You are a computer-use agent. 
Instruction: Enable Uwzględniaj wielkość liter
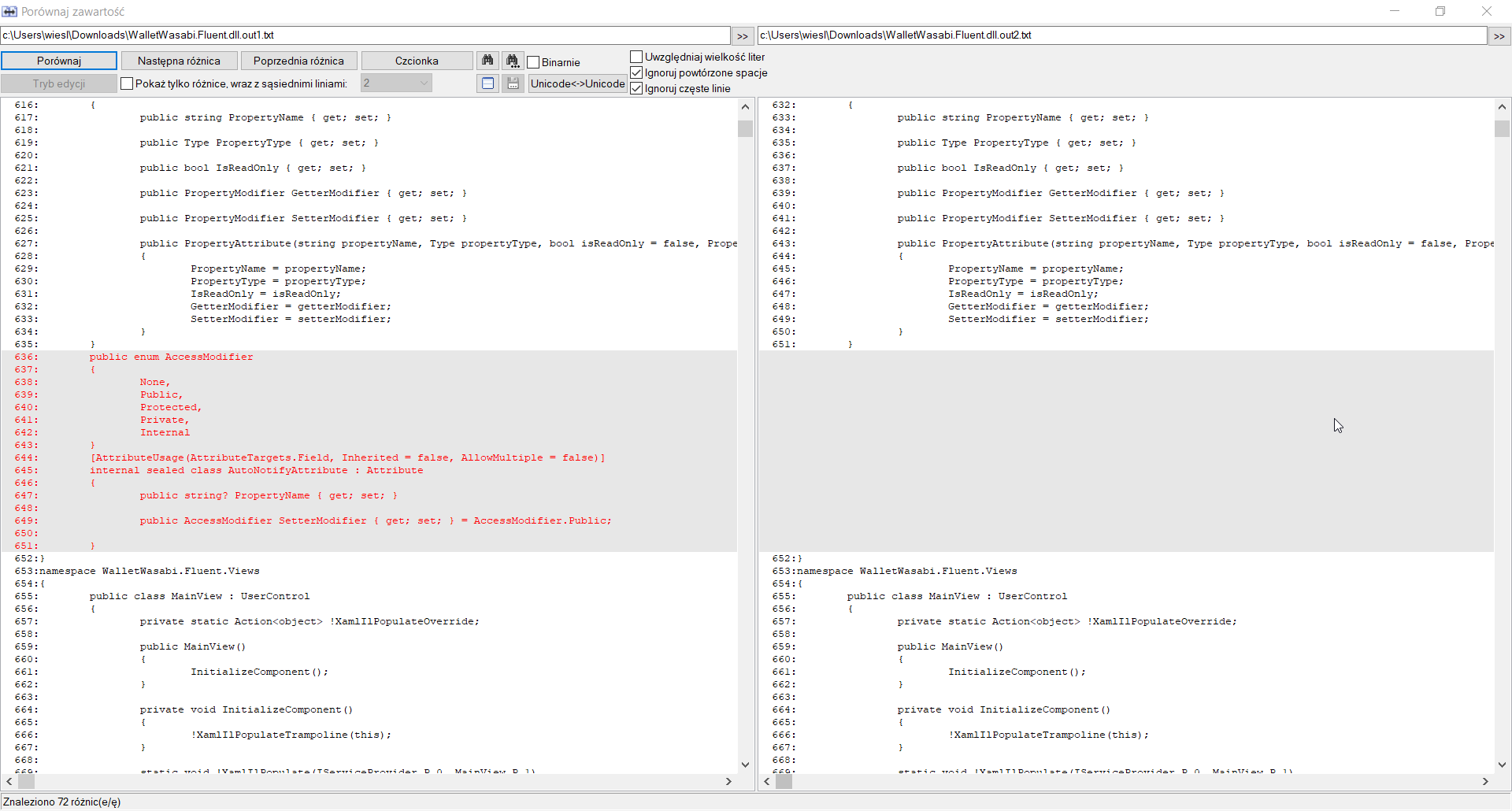(636, 56)
